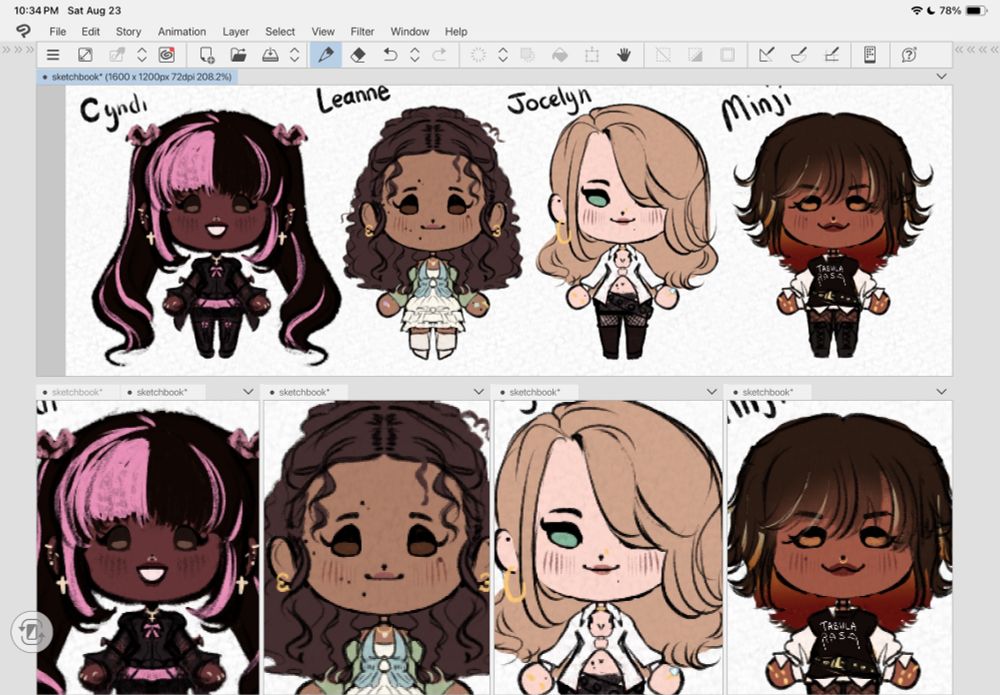Toggle Snap to Ruler
Viewport: 1000px width, 695px height.
click(x=767, y=55)
